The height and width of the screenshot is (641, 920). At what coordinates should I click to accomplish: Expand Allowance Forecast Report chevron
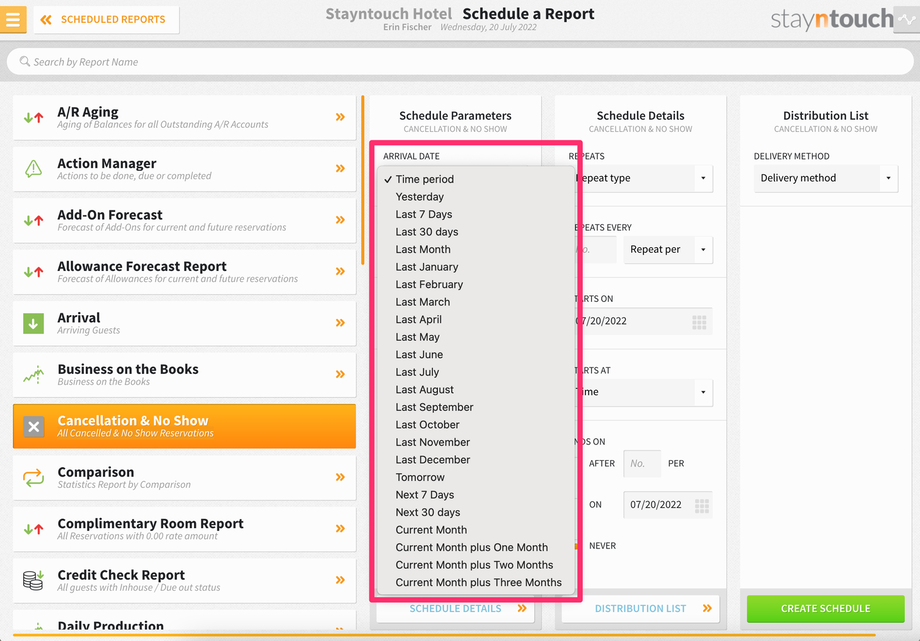click(x=340, y=271)
